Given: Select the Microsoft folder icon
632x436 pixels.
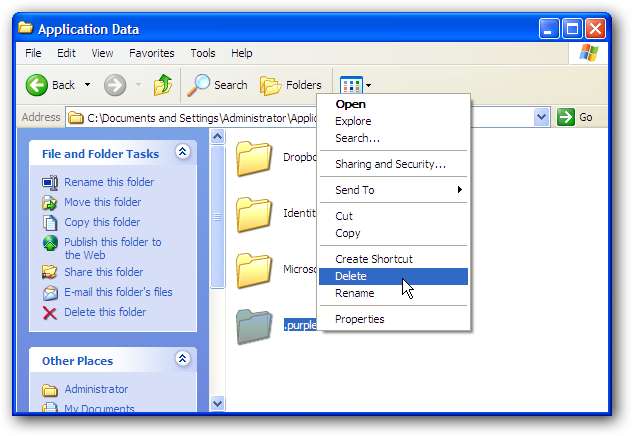Looking at the screenshot, I should pos(254,270).
